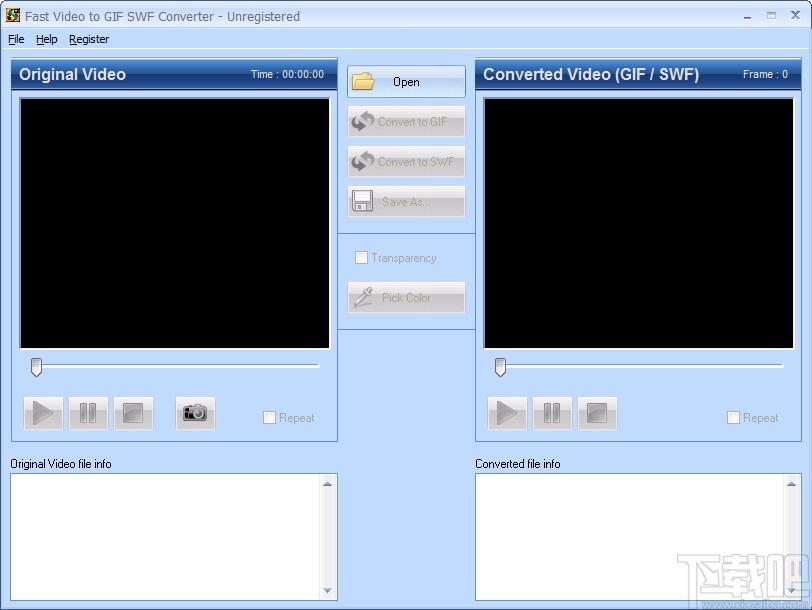The width and height of the screenshot is (812, 610).
Task: Click the application icon in title bar
Action: pyautogui.click(x=13, y=16)
